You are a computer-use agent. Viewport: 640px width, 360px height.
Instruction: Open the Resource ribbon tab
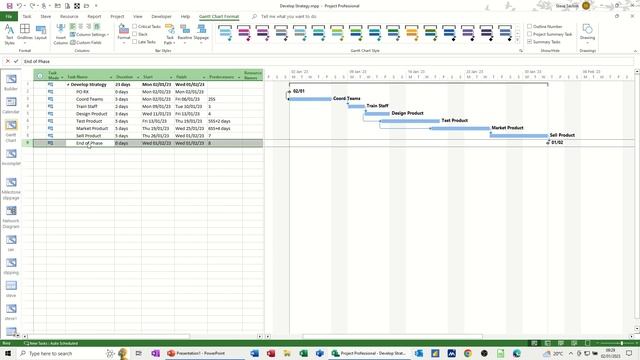click(69, 16)
